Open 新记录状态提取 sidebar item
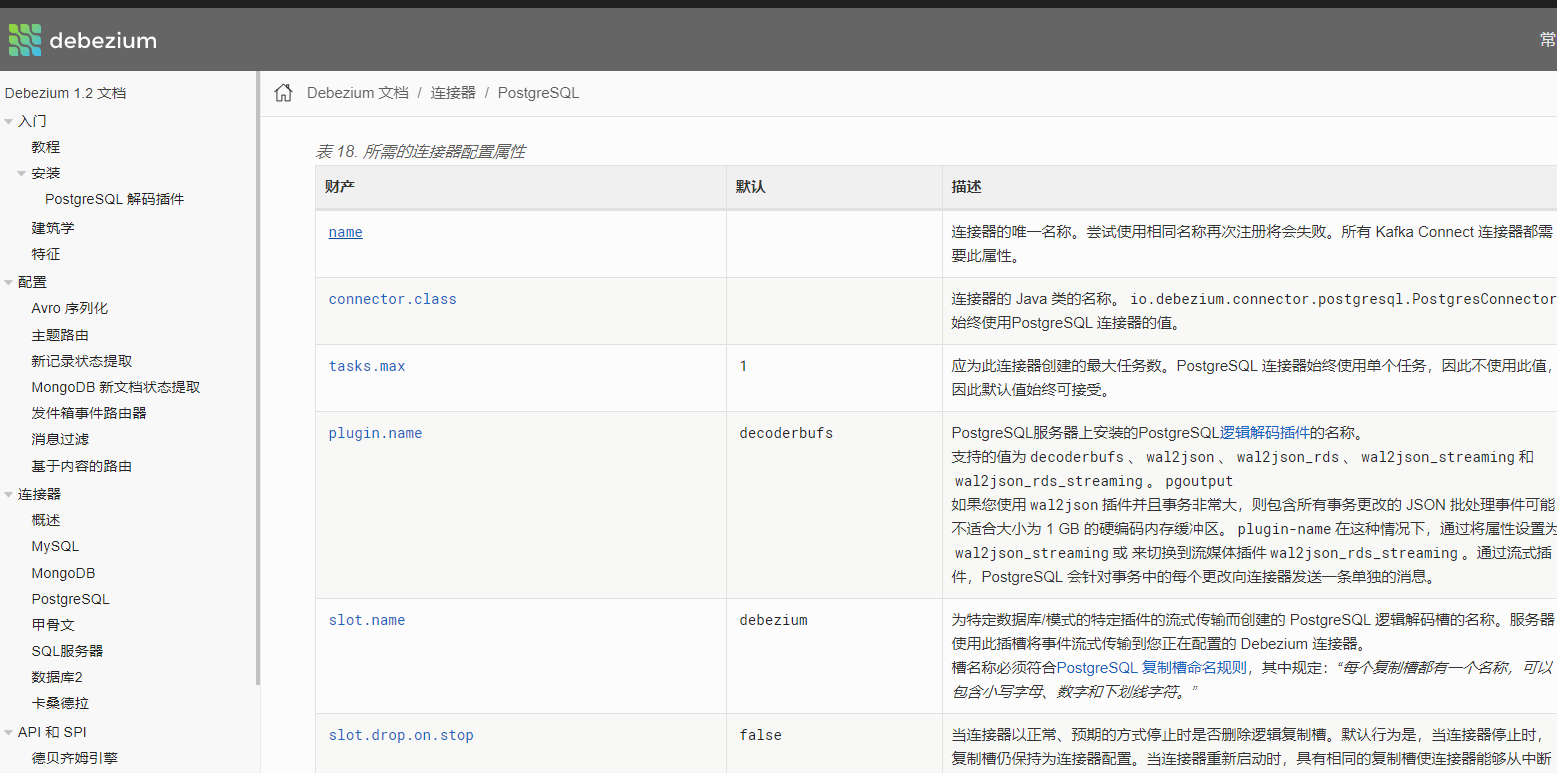The height and width of the screenshot is (773, 1557). point(82,361)
